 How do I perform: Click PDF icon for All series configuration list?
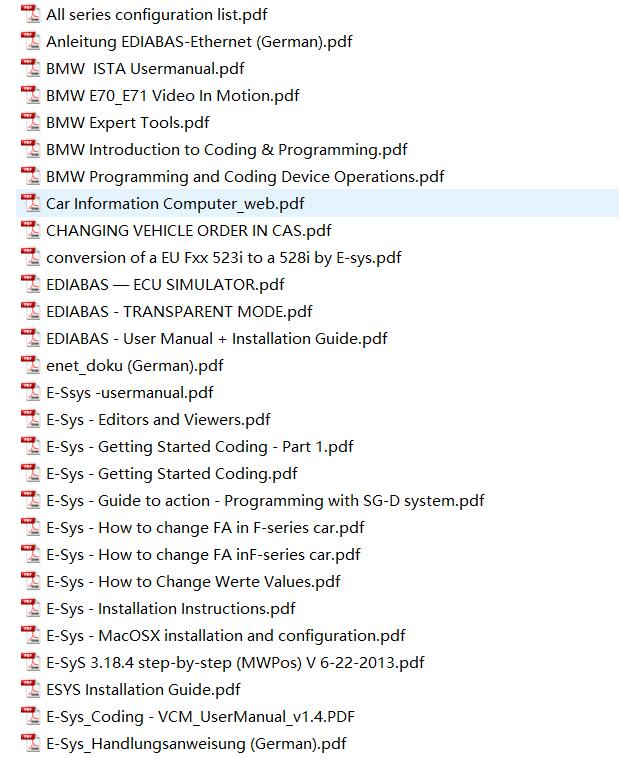click(x=30, y=15)
